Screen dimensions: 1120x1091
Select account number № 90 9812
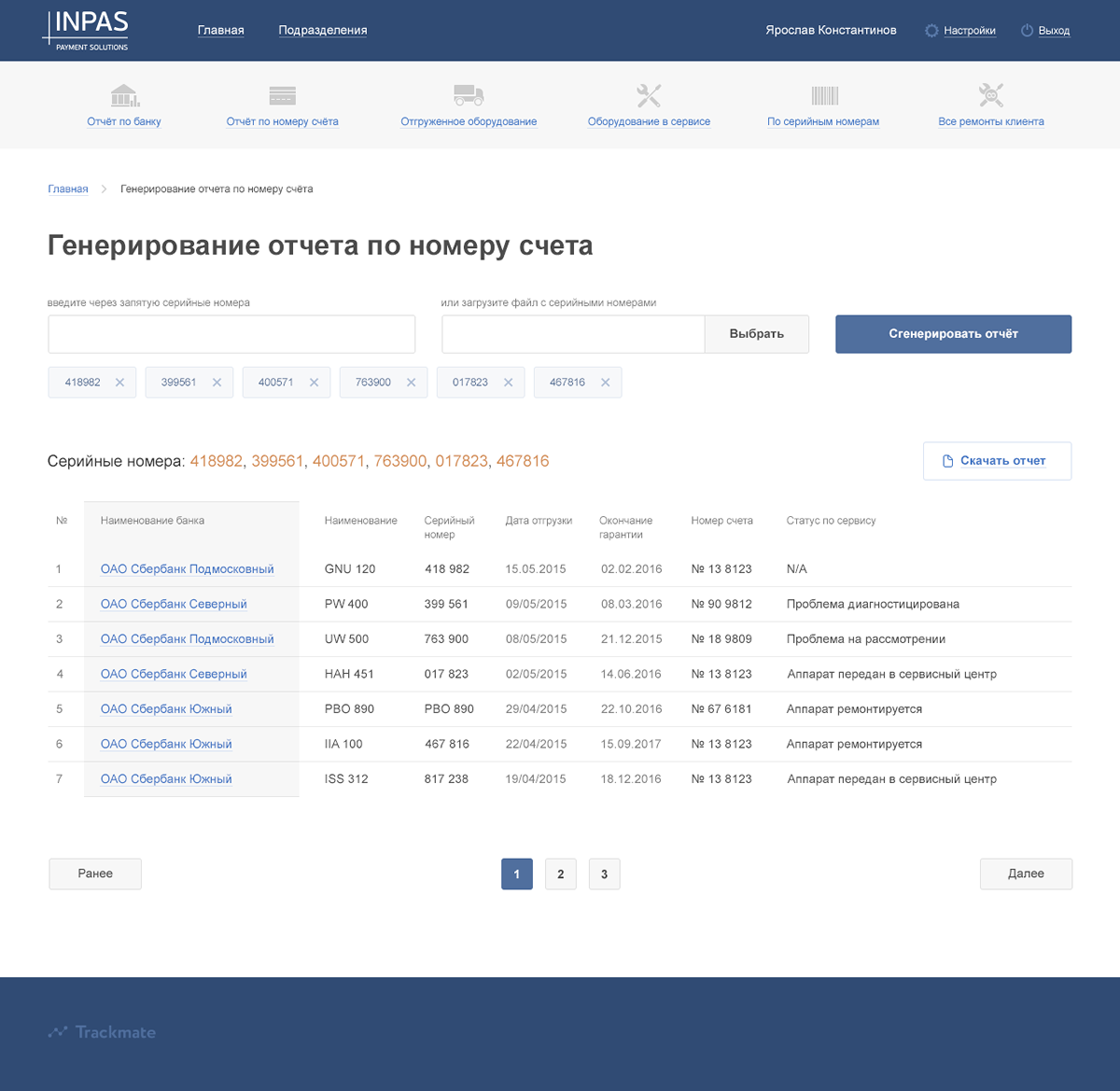(721, 605)
